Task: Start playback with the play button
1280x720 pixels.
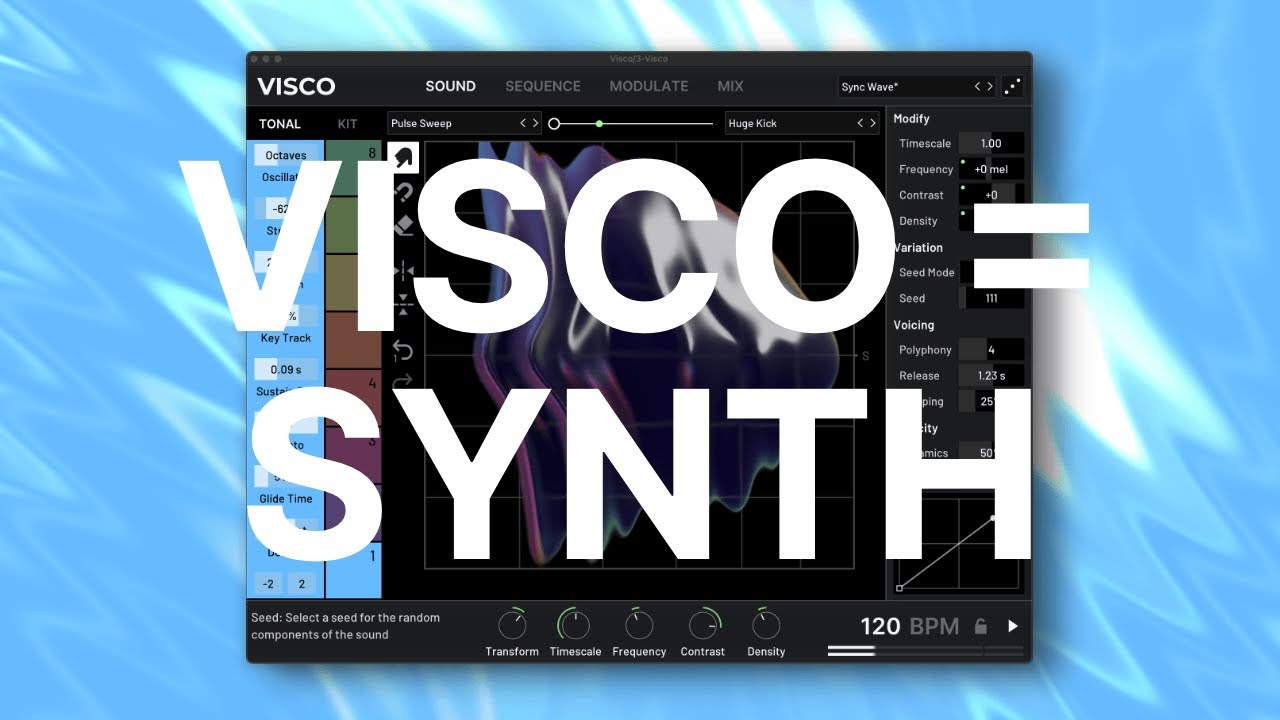Action: 1013,627
